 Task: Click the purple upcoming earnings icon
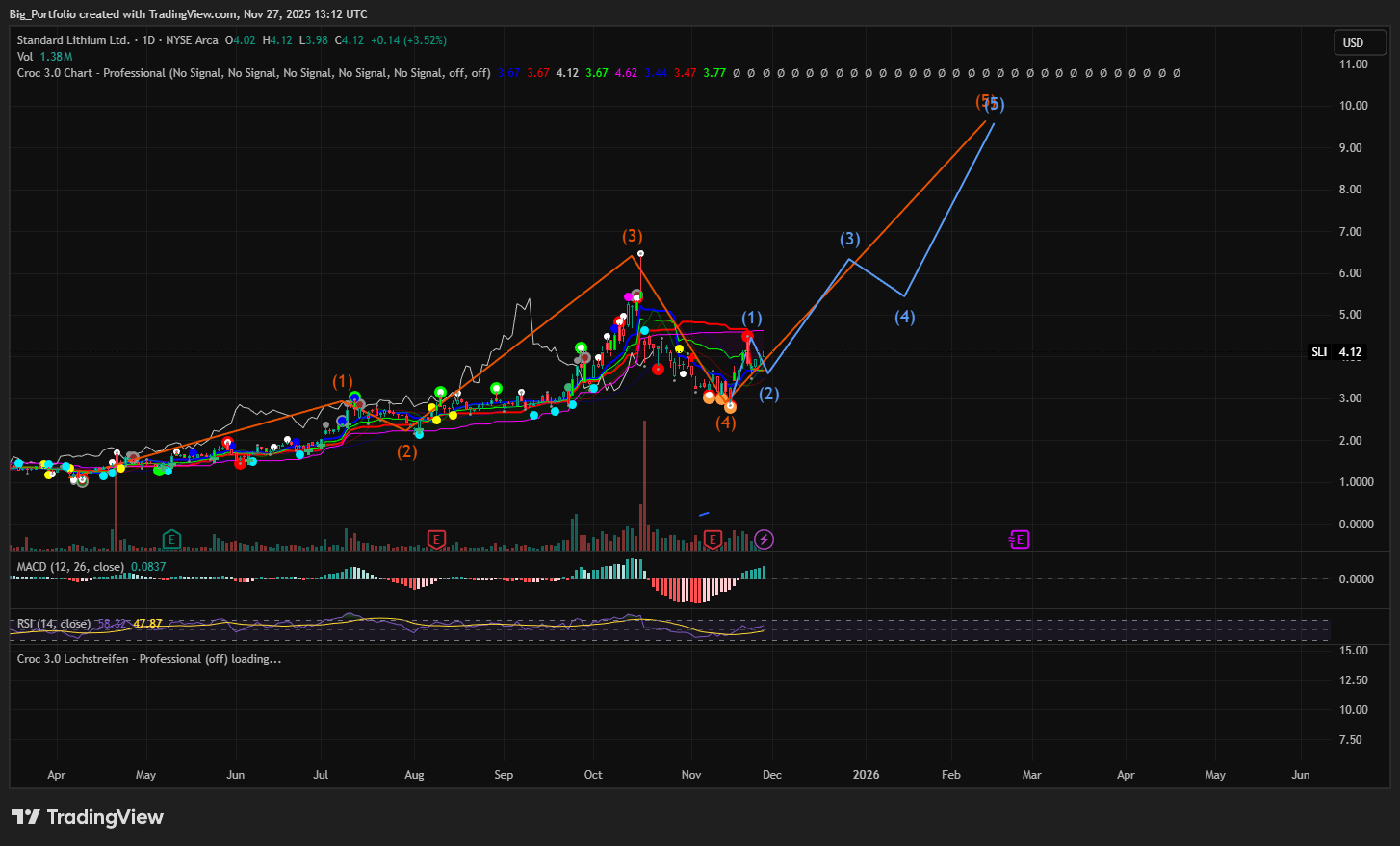1019,539
